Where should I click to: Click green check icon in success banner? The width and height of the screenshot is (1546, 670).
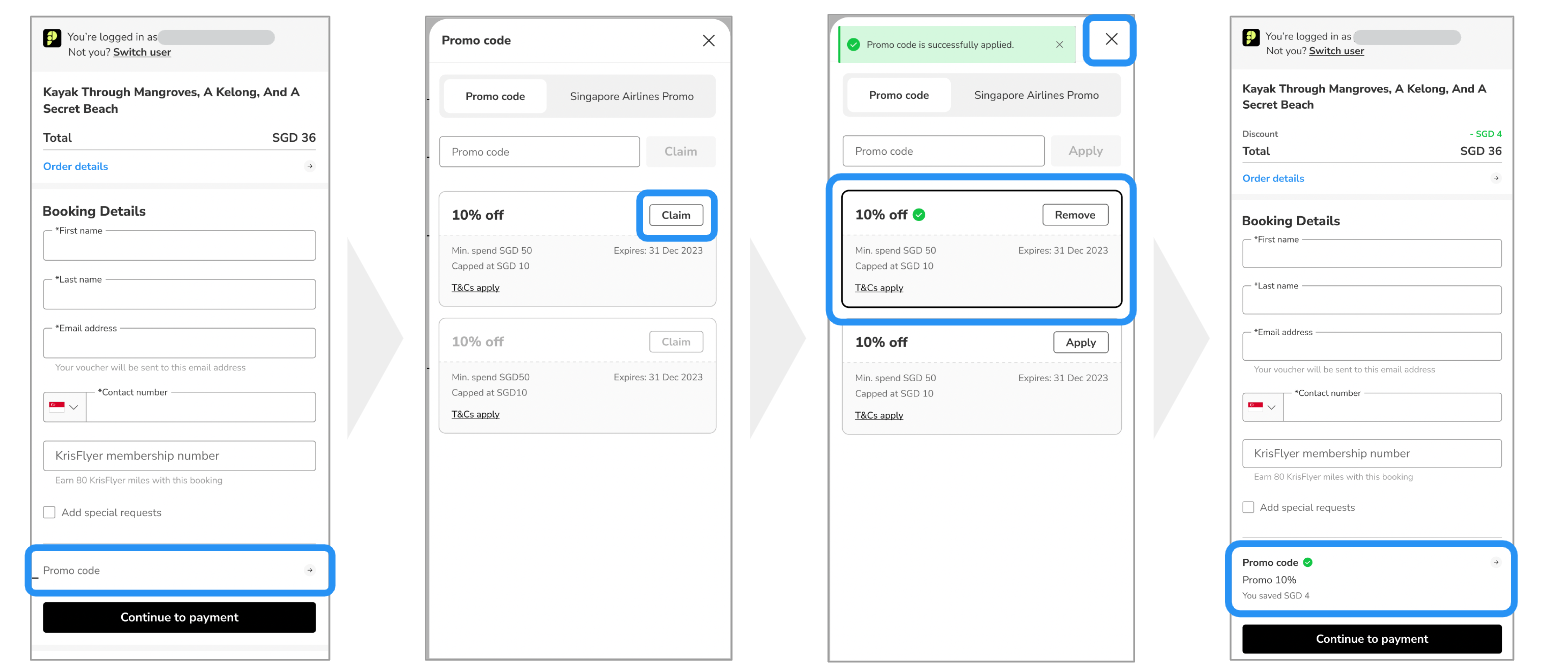tap(853, 45)
